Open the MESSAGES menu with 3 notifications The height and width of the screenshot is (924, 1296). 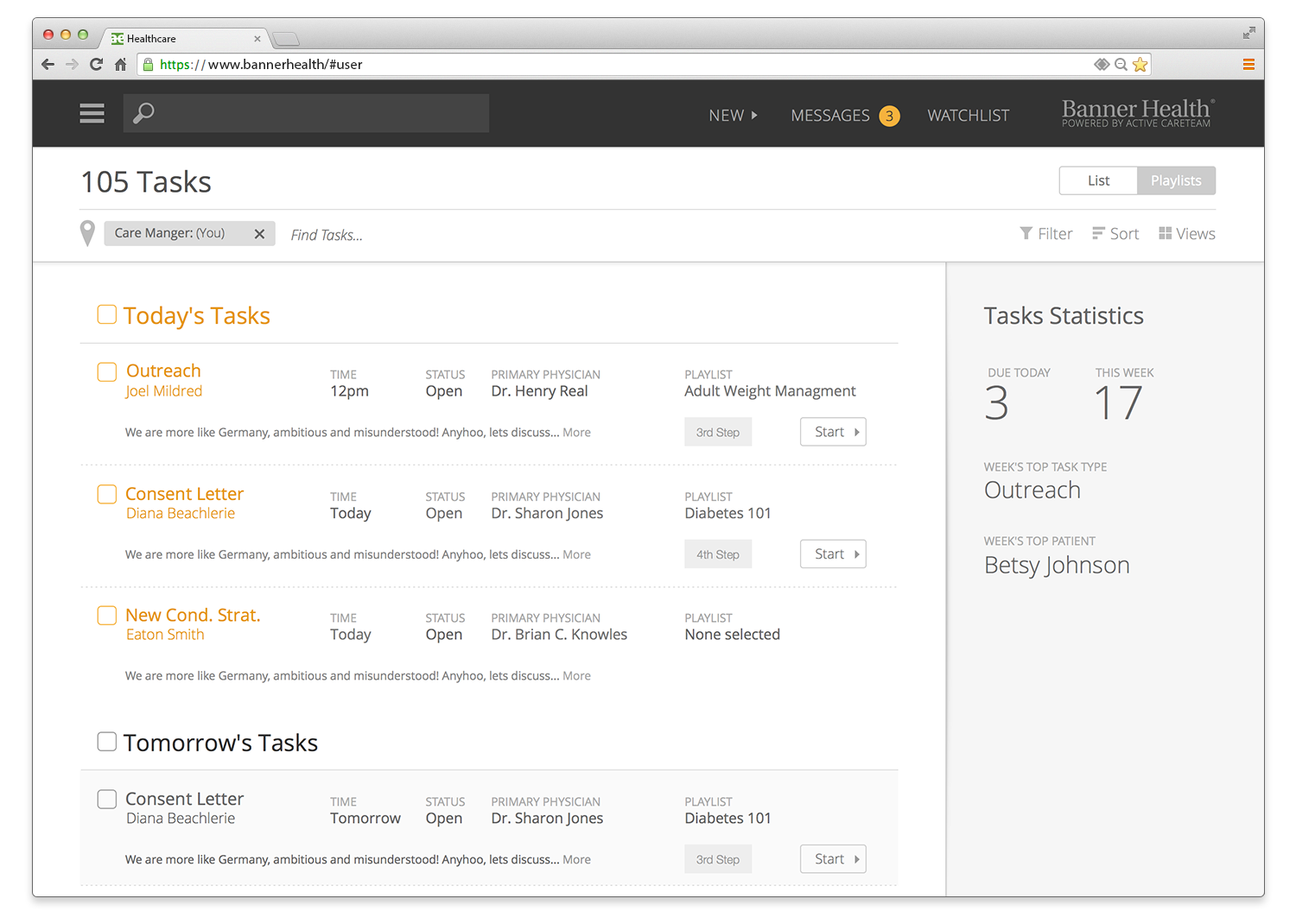pos(830,115)
